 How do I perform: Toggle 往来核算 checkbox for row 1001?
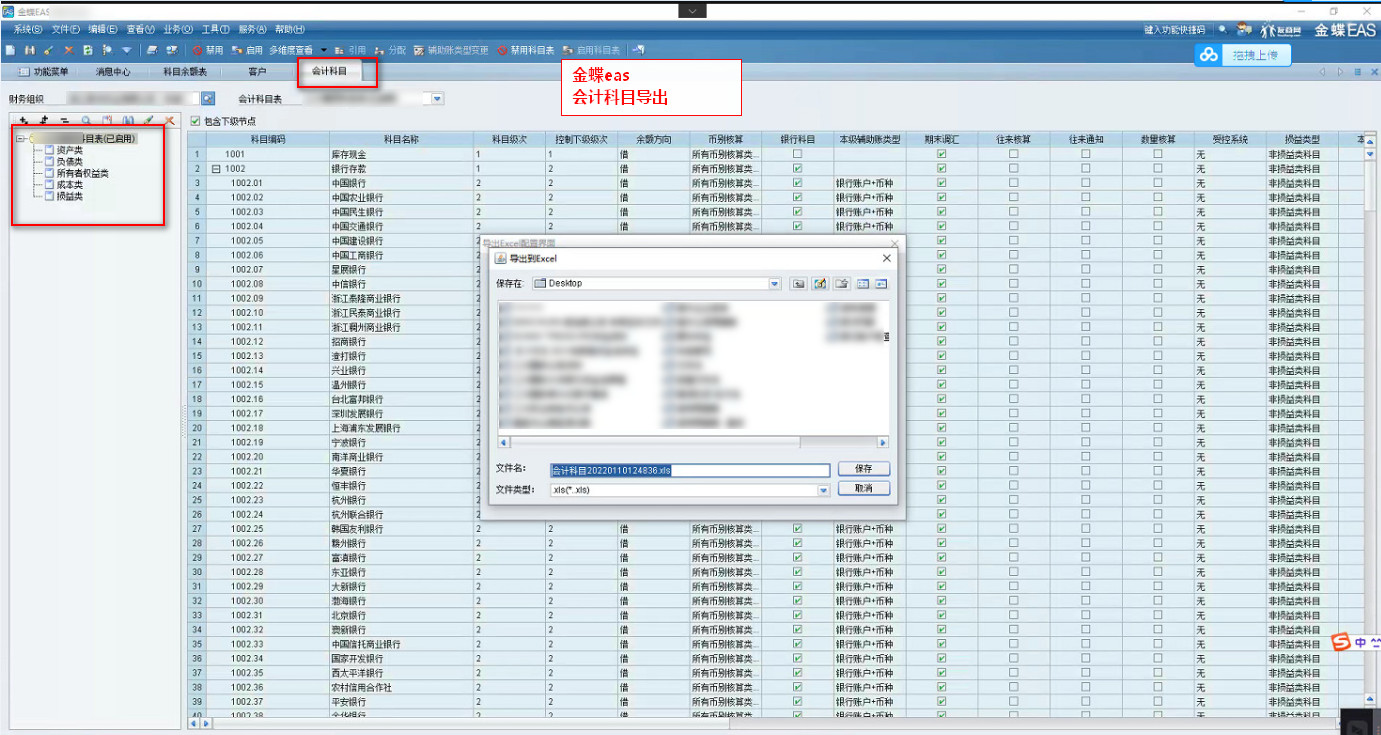coord(1013,155)
